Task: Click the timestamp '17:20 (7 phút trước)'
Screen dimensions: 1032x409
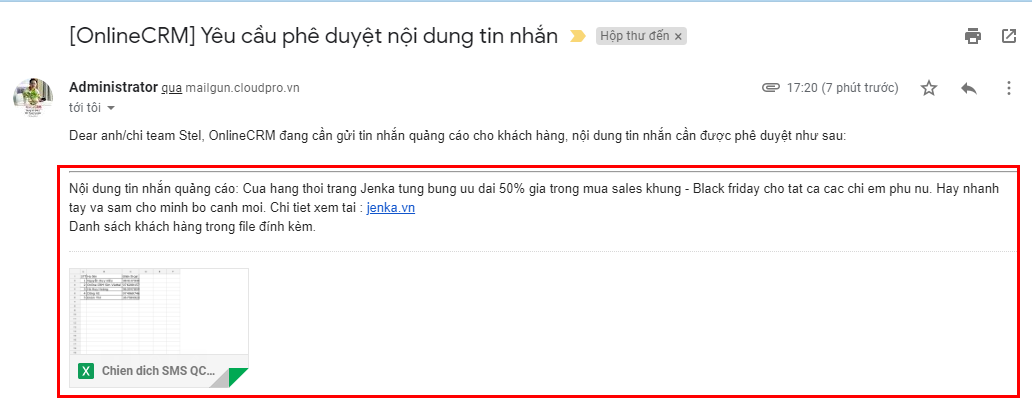Action: 842,88
